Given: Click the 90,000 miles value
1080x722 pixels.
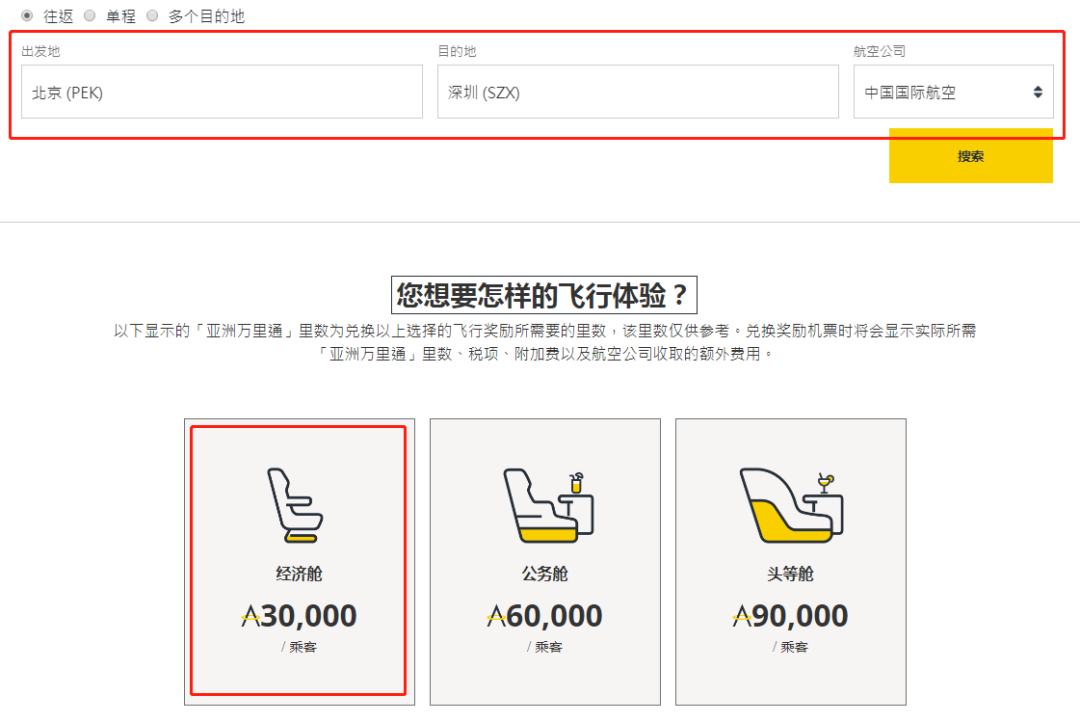Looking at the screenshot, I should 790,615.
